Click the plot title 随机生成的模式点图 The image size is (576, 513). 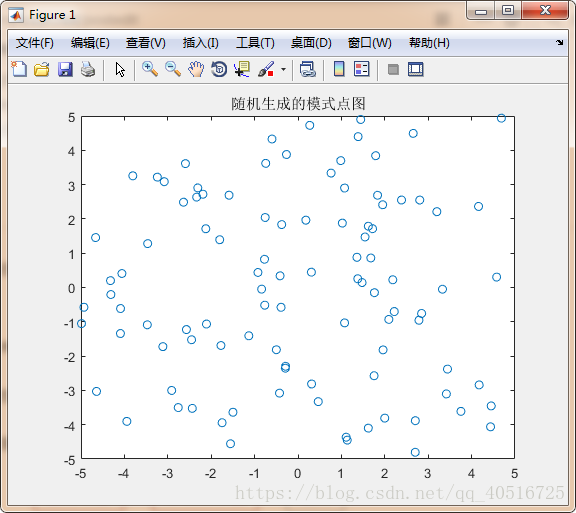point(298,104)
